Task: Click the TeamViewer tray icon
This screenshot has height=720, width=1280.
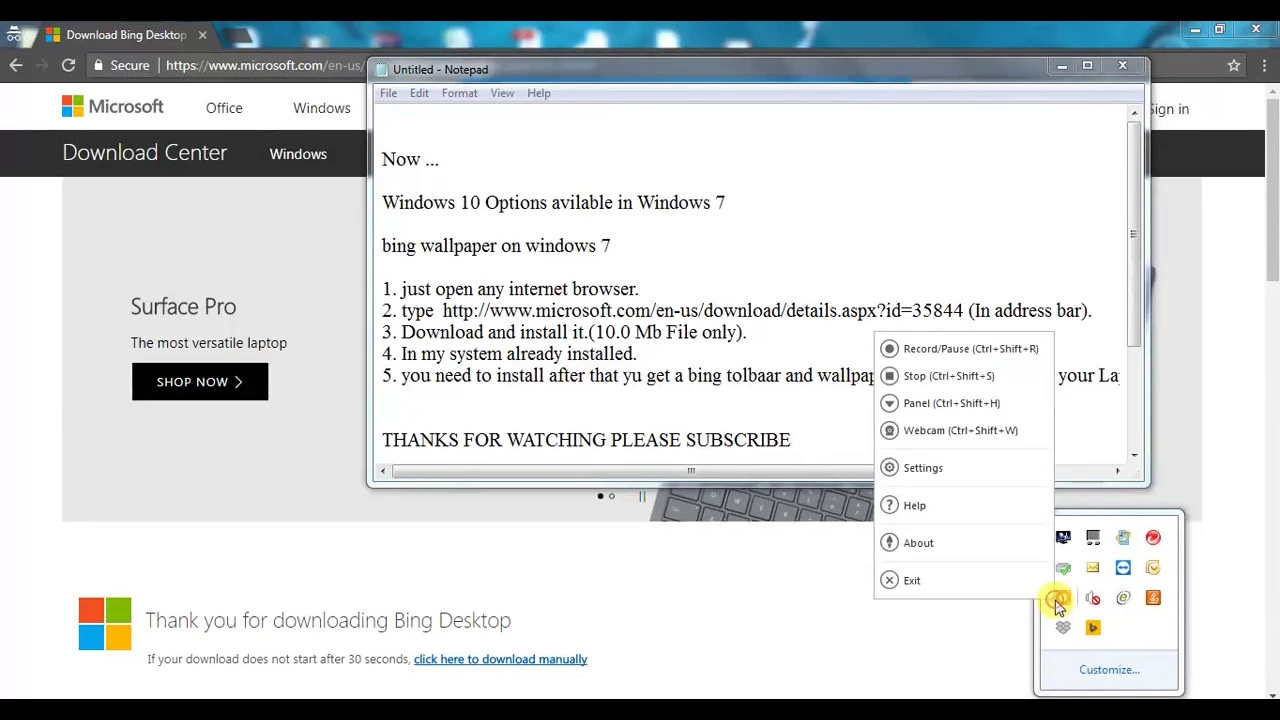Action: pos(1123,568)
